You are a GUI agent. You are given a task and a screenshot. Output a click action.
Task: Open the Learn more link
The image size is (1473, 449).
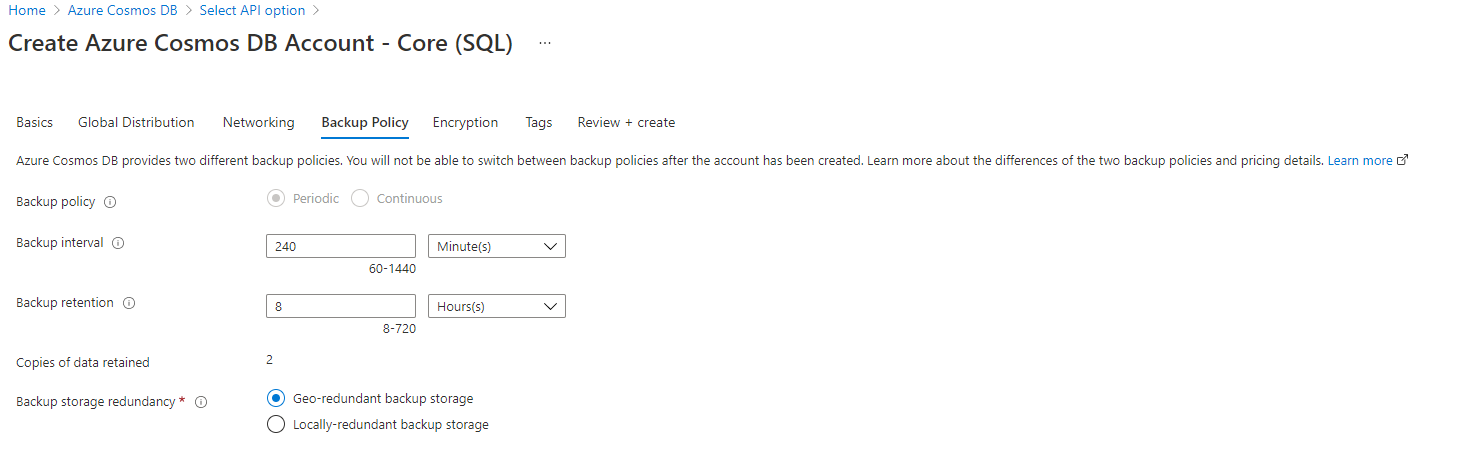(1360, 160)
